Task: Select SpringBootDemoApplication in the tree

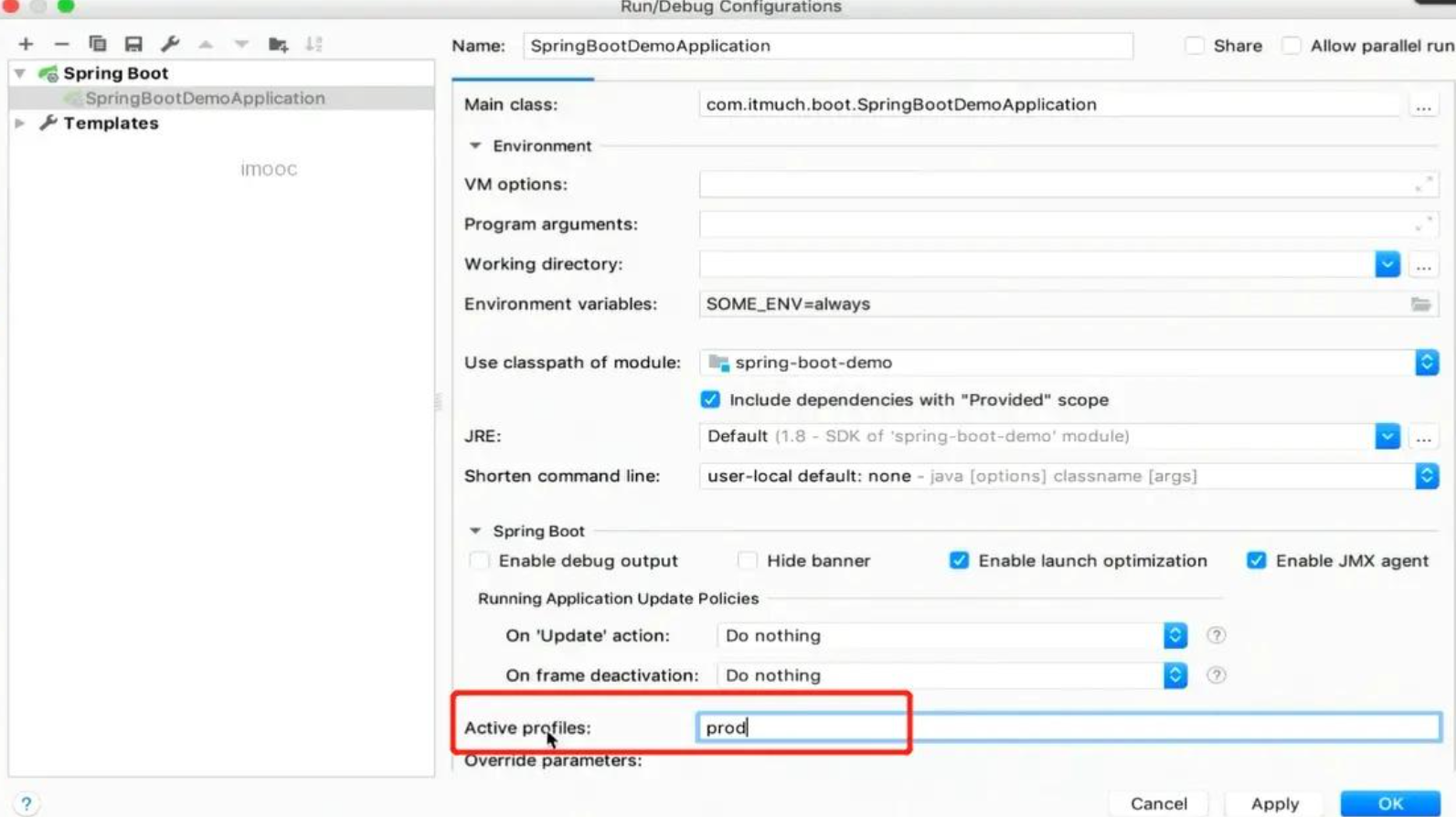Action: point(205,98)
